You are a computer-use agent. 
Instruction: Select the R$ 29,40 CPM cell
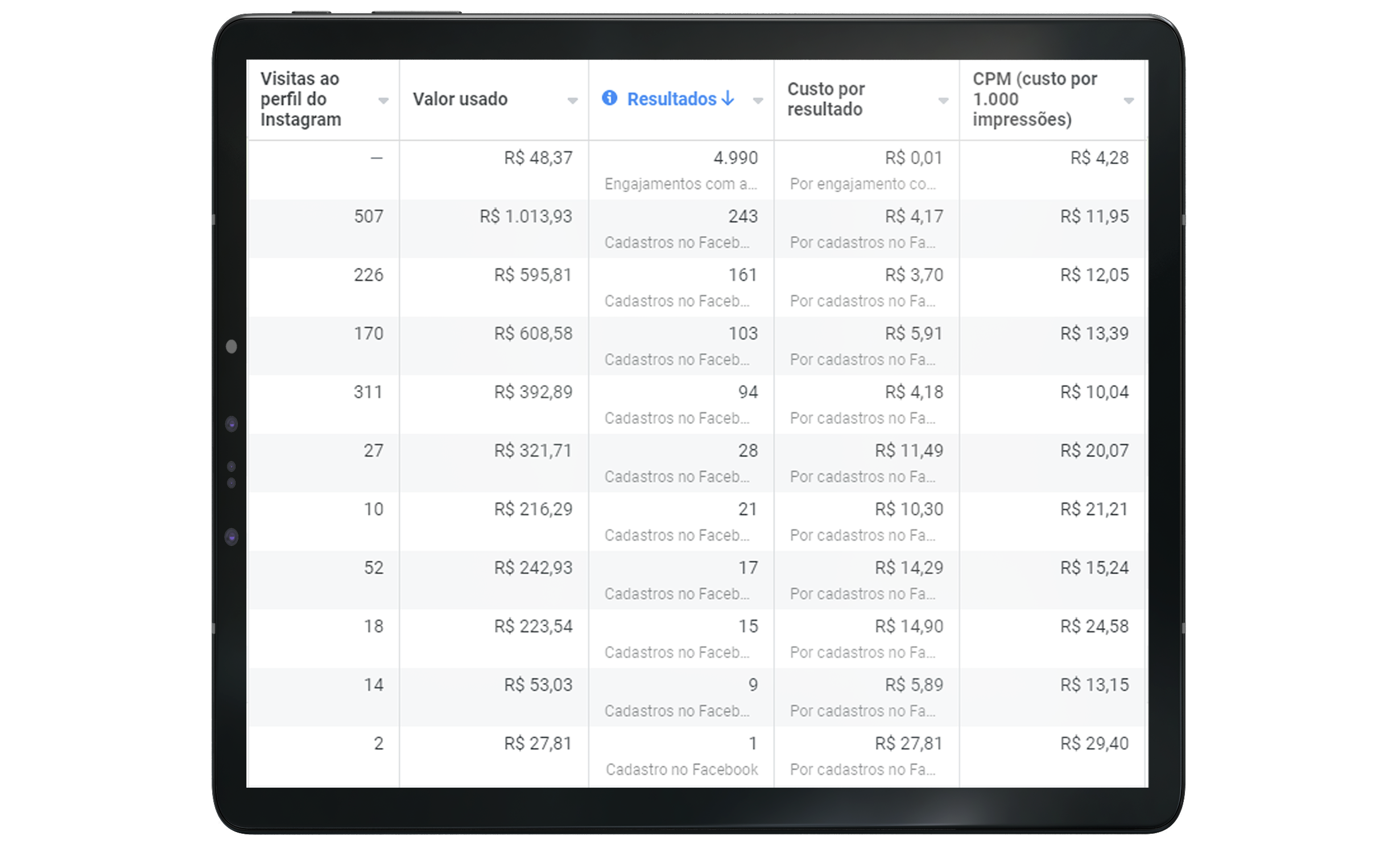click(1094, 743)
